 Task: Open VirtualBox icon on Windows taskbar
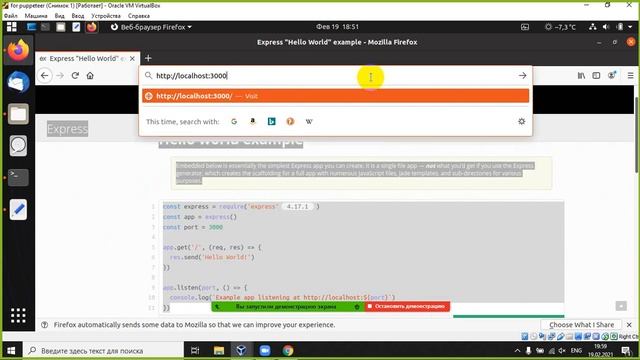[x=241, y=351]
